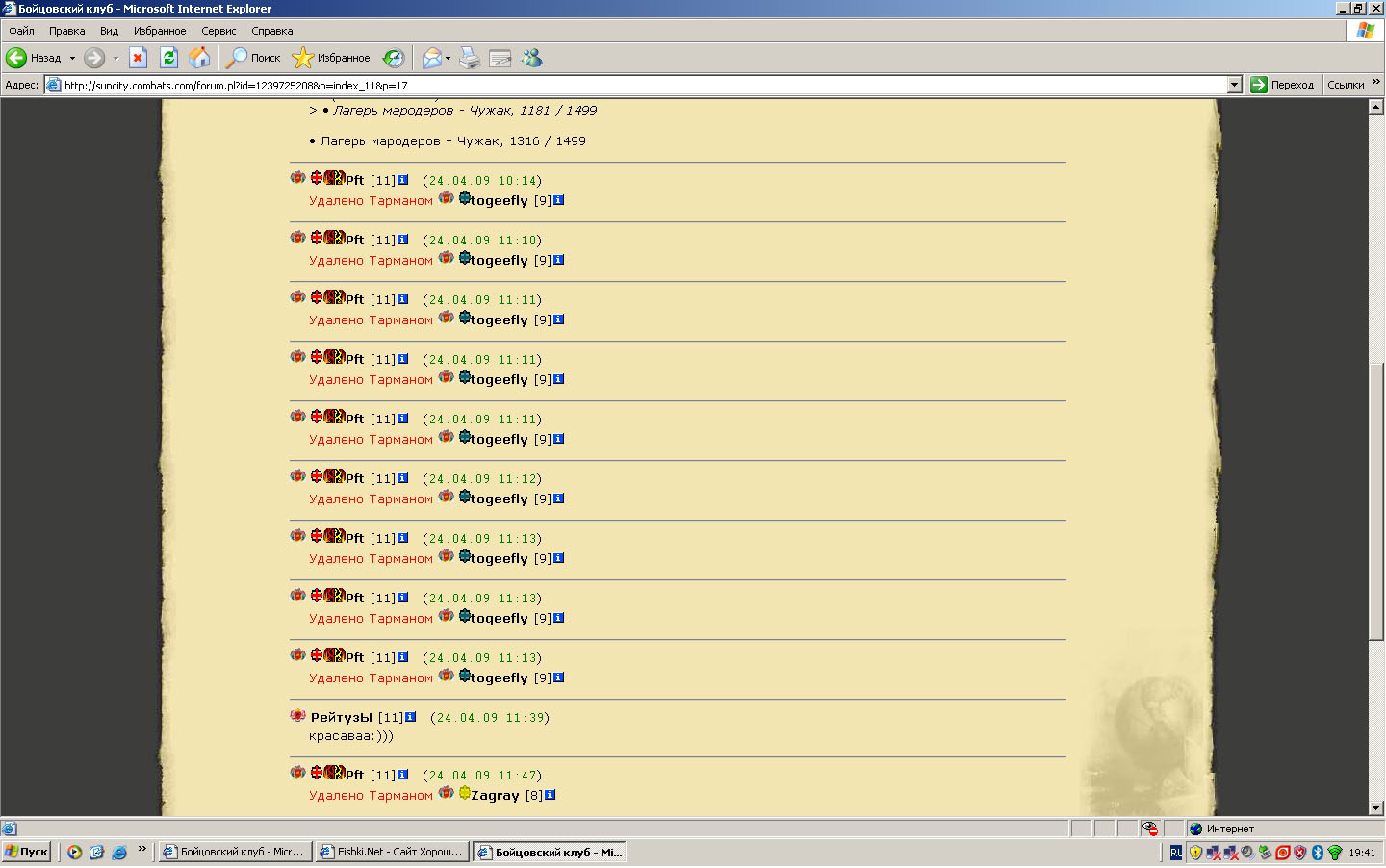Click the text 'красаваа:)))'

[x=351, y=736]
